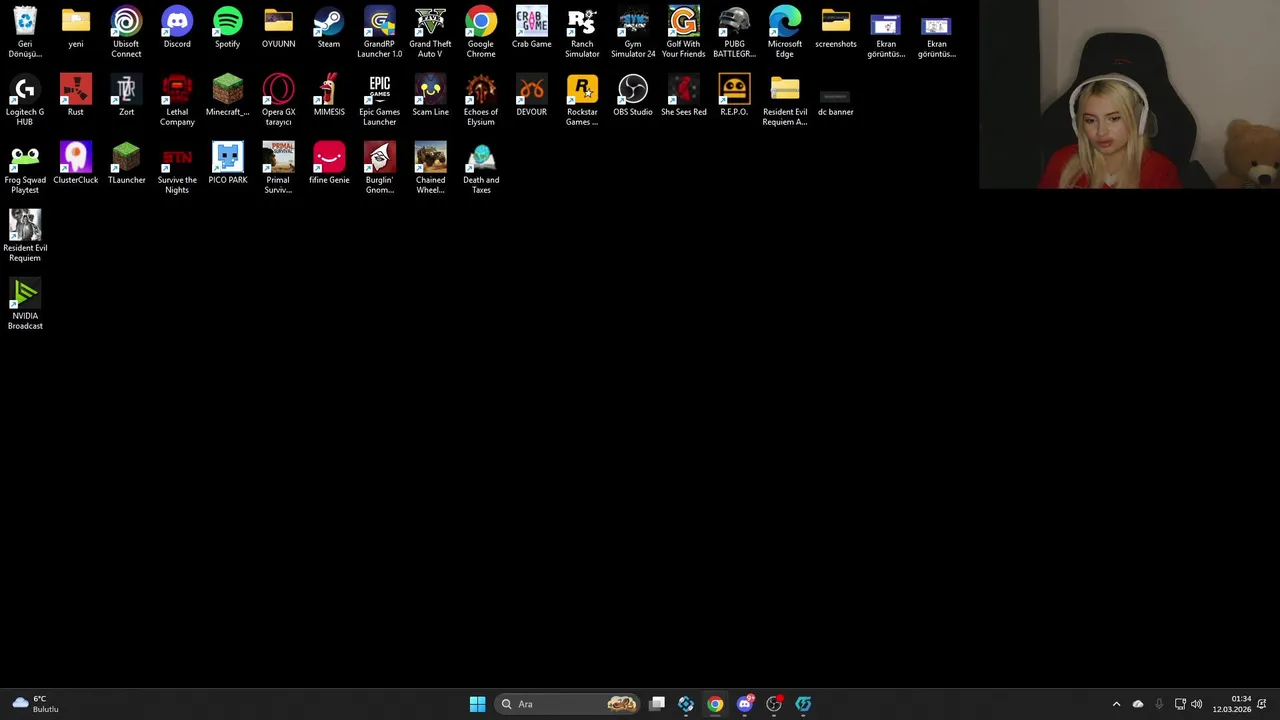This screenshot has height=720, width=1280.
Task: Open the screenshots folder
Action: pyautogui.click(x=835, y=28)
